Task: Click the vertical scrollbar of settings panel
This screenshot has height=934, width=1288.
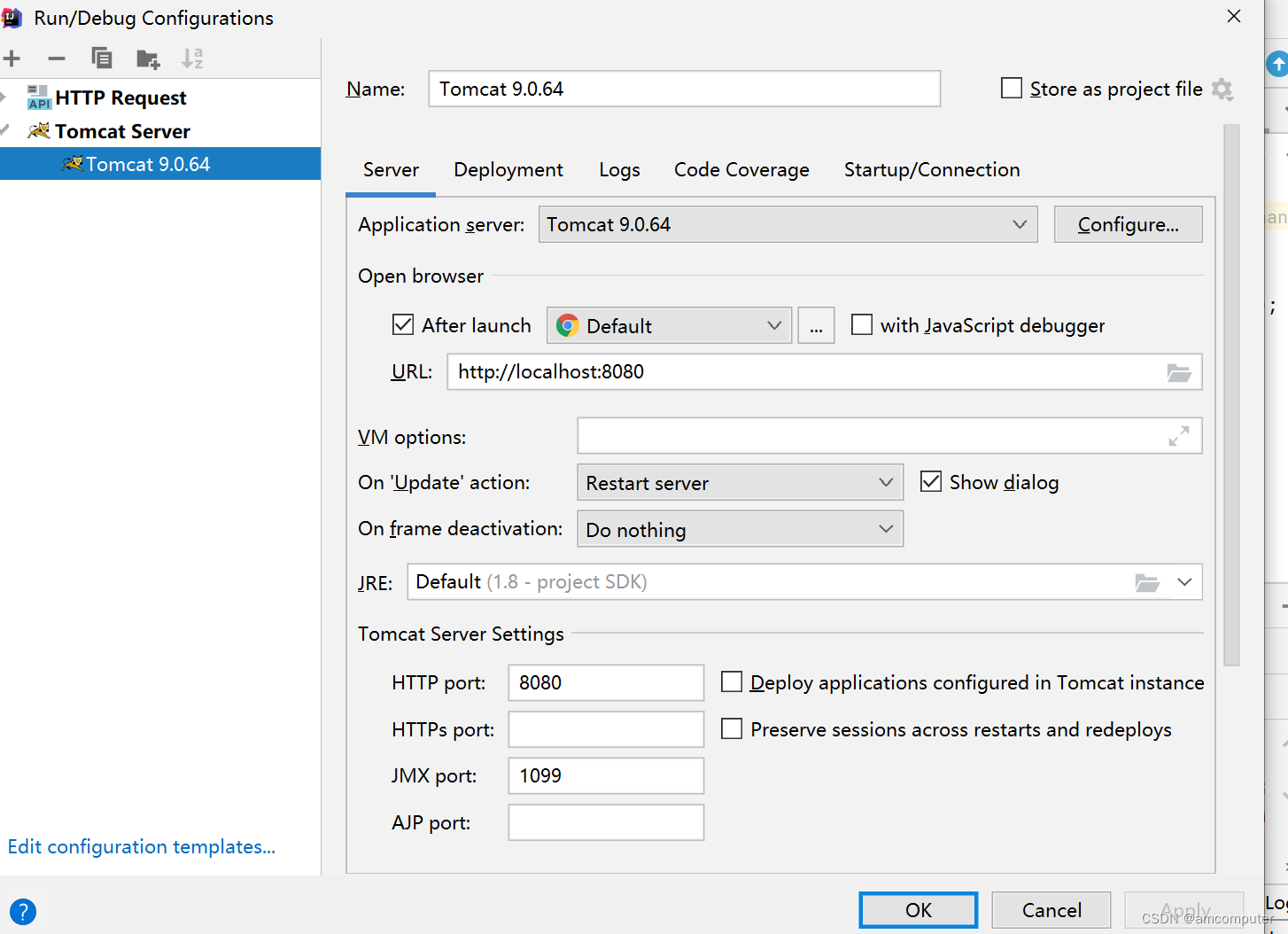Action: (1231, 394)
